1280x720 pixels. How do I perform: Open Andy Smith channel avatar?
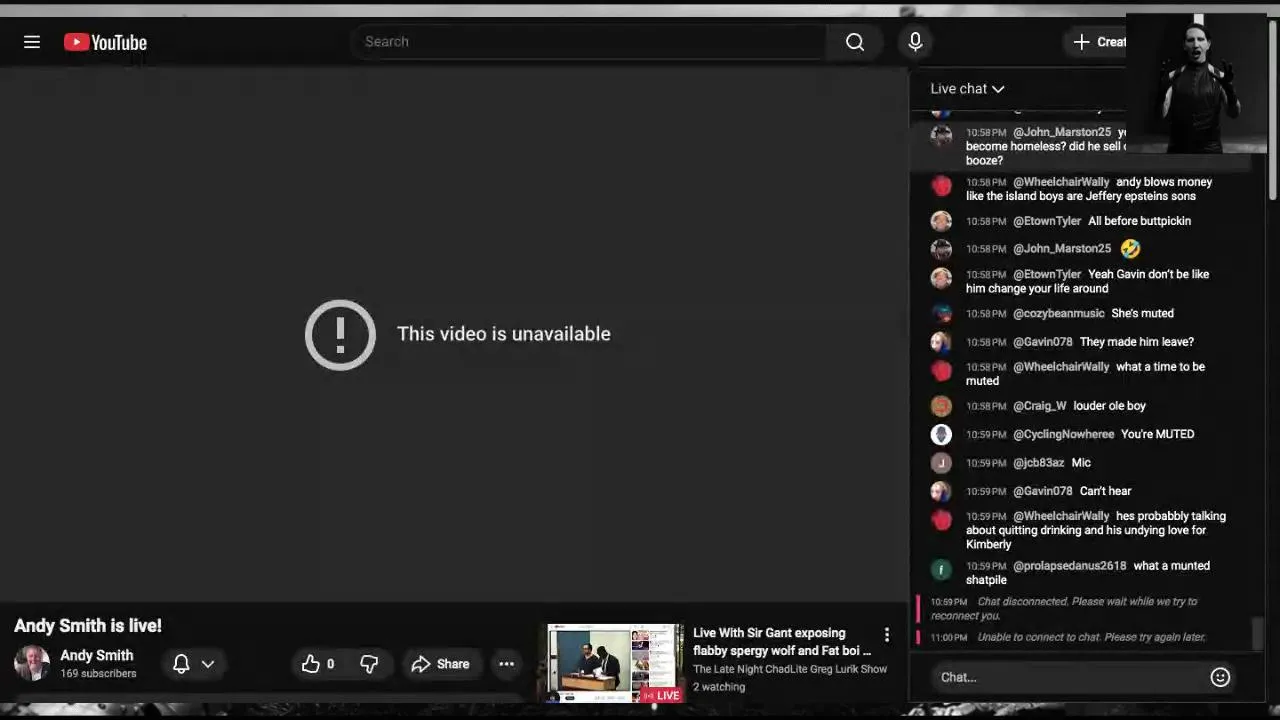31,663
